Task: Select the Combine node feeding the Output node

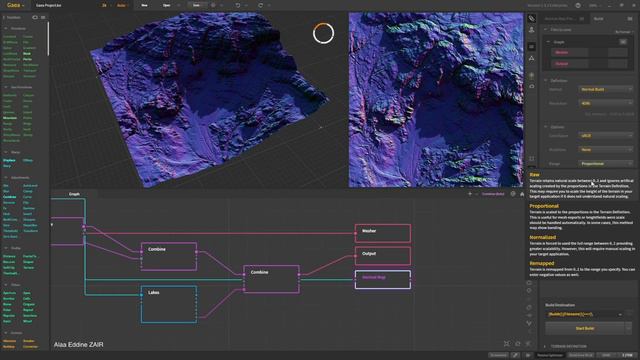Action: tap(271, 279)
